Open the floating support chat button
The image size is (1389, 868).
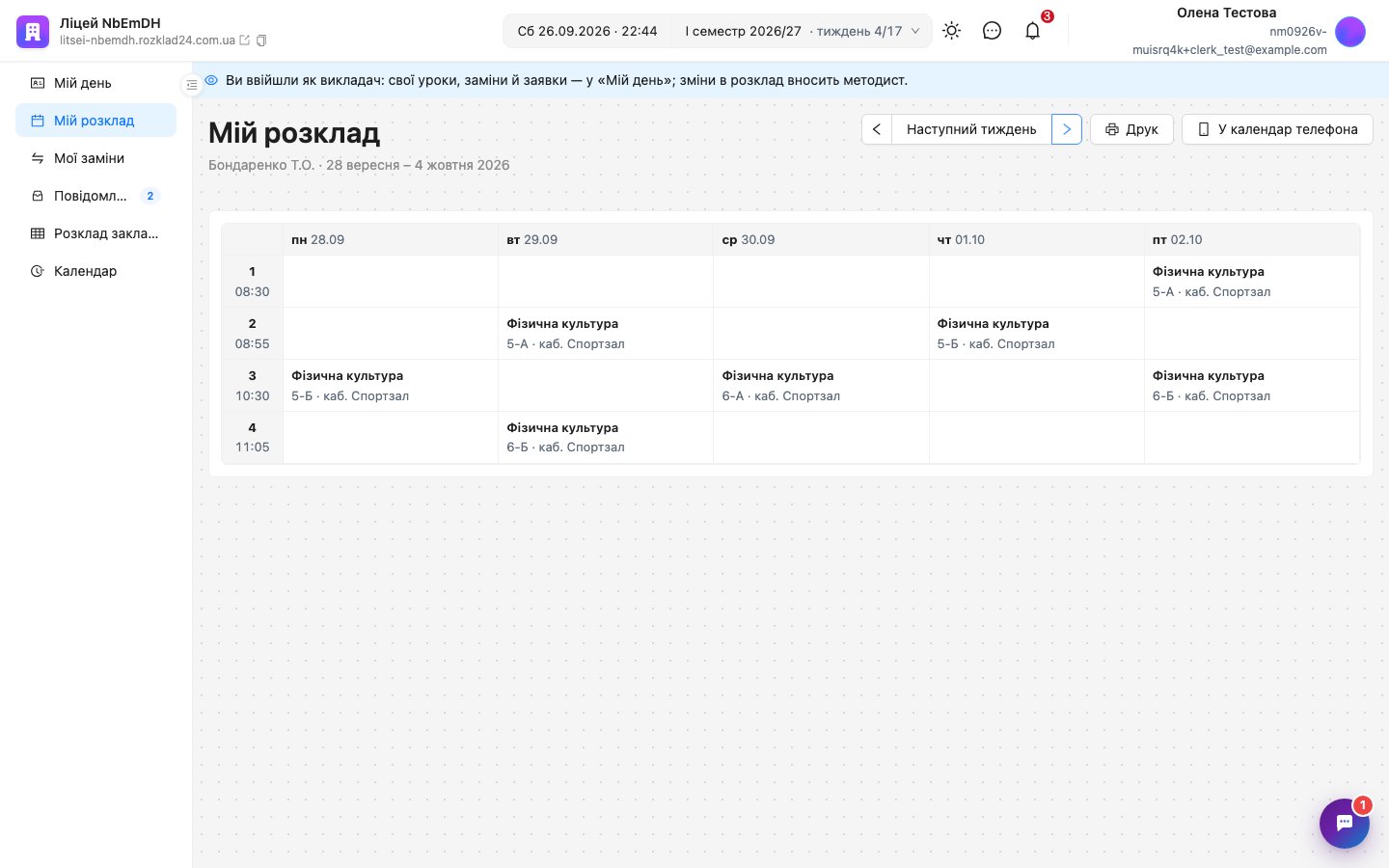1345,824
